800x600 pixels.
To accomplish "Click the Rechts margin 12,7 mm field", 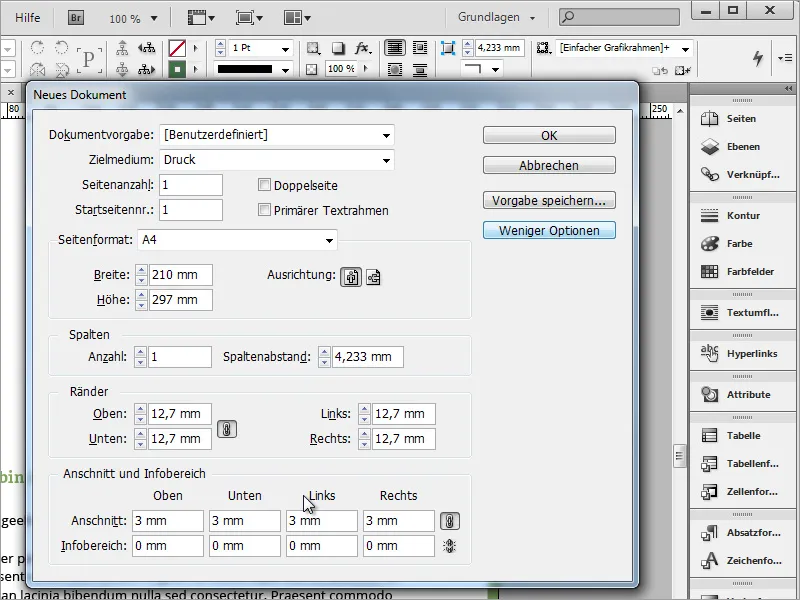I will 404,439.
